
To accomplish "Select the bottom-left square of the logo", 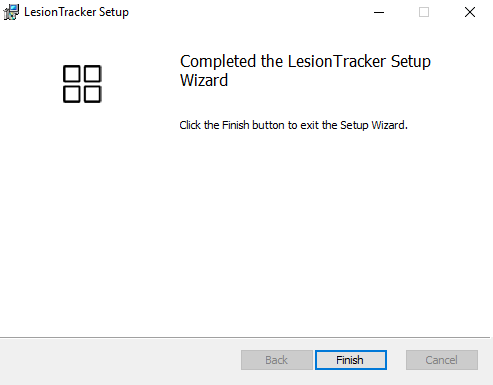I will tap(72, 94).
